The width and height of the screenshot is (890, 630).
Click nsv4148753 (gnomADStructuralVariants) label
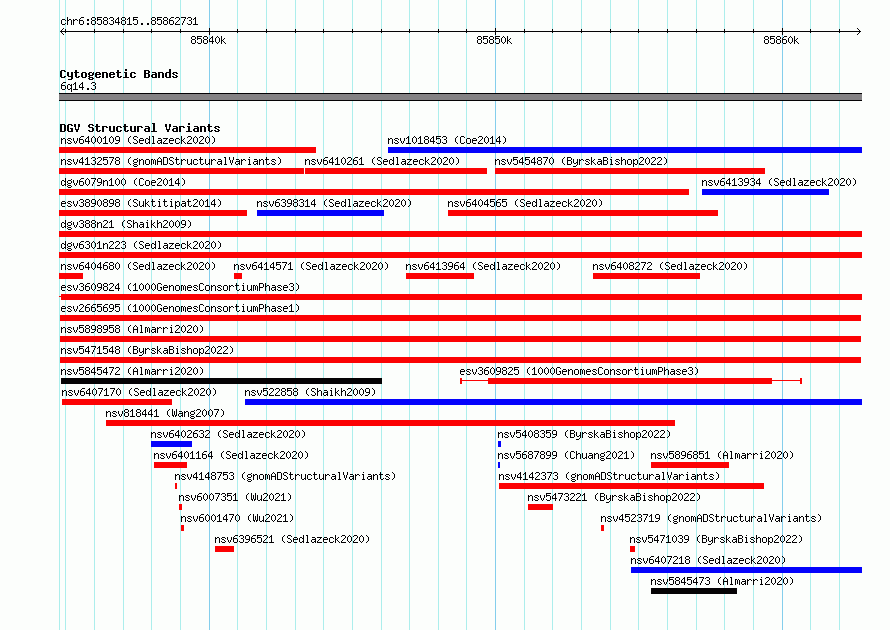click(286, 476)
